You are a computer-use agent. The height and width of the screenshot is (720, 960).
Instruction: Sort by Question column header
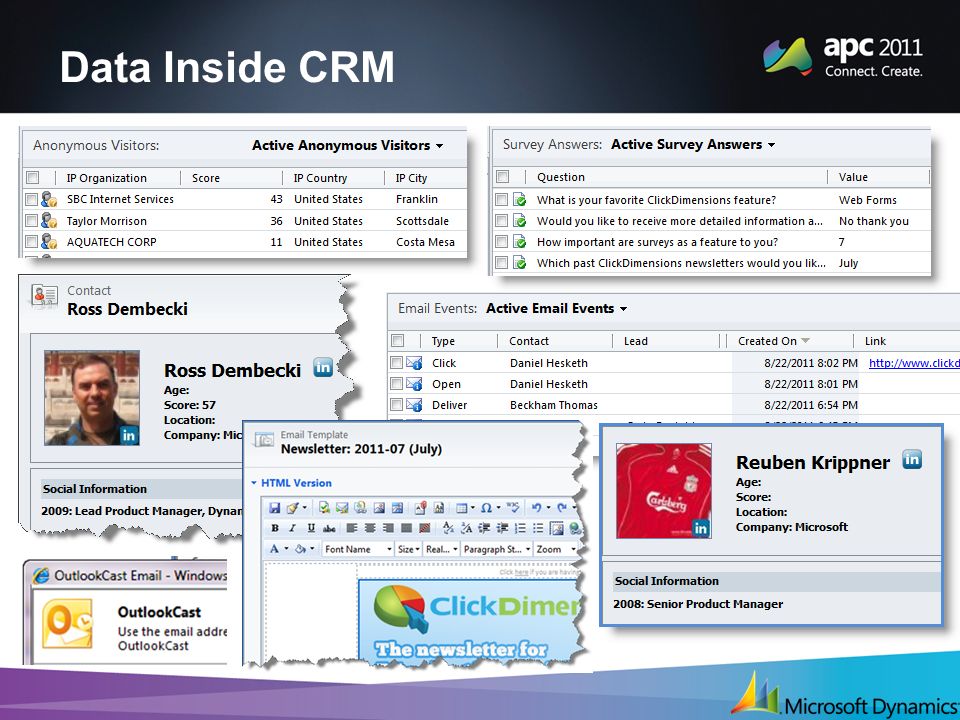tap(561, 177)
